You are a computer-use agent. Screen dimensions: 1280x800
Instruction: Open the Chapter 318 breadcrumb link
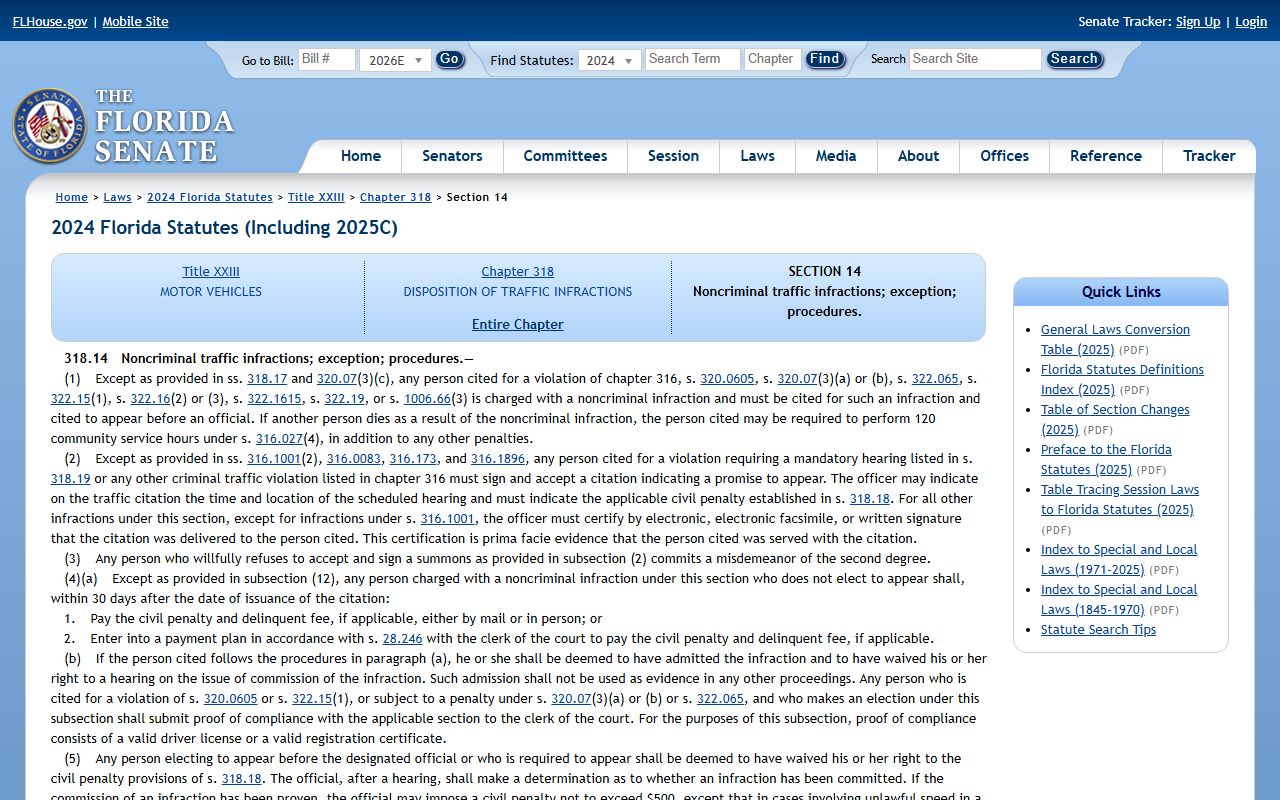pos(395,197)
